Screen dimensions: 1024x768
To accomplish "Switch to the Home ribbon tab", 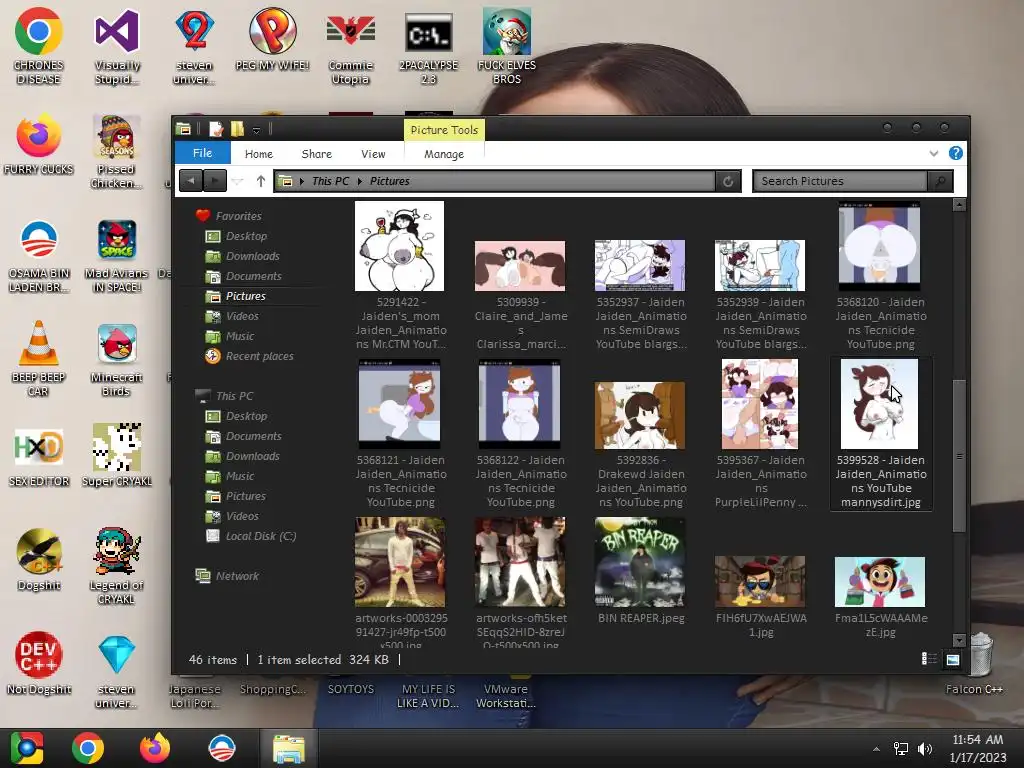I will point(259,154).
